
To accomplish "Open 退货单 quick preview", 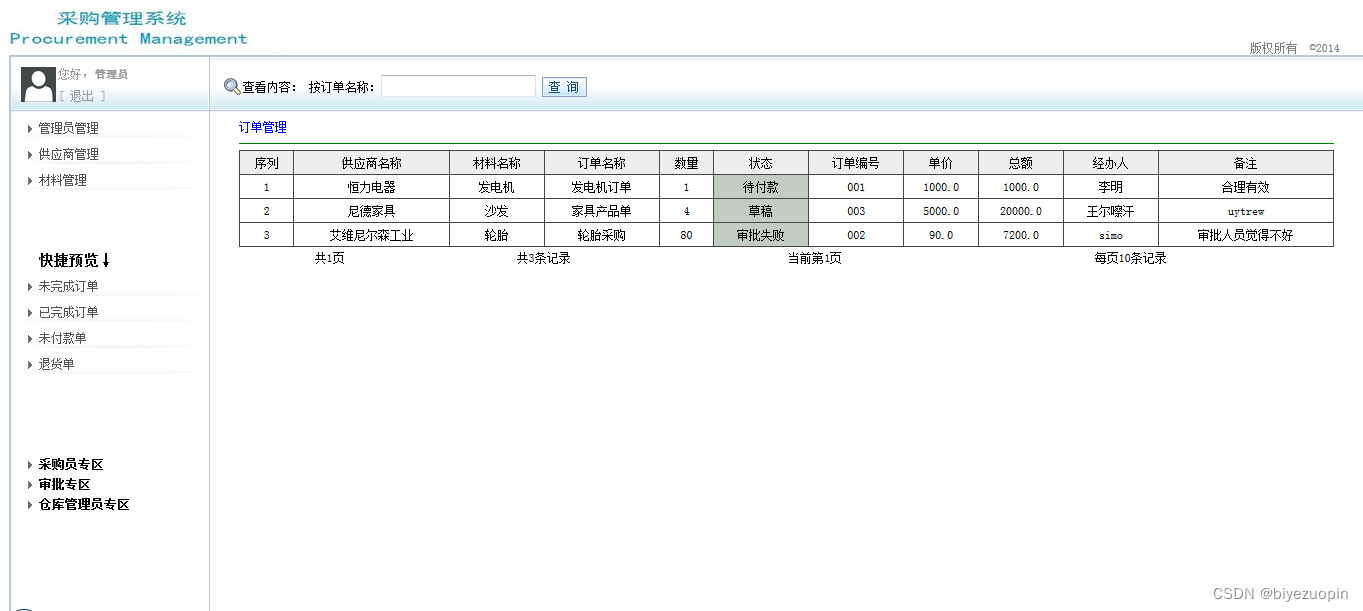I will coord(57,364).
